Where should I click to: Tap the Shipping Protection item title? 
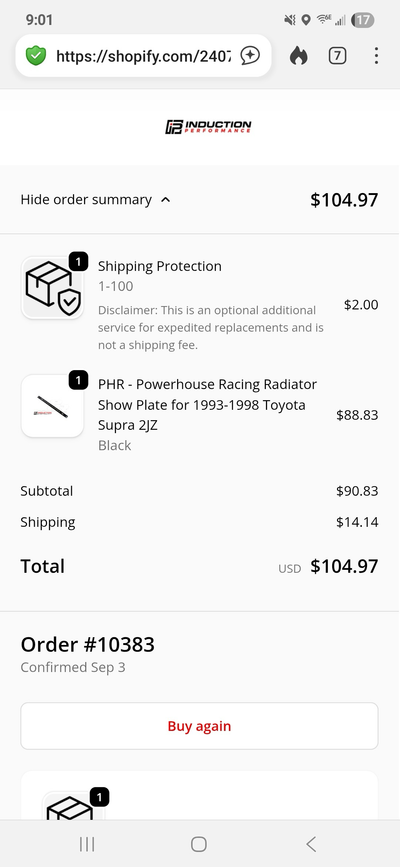pos(160,266)
